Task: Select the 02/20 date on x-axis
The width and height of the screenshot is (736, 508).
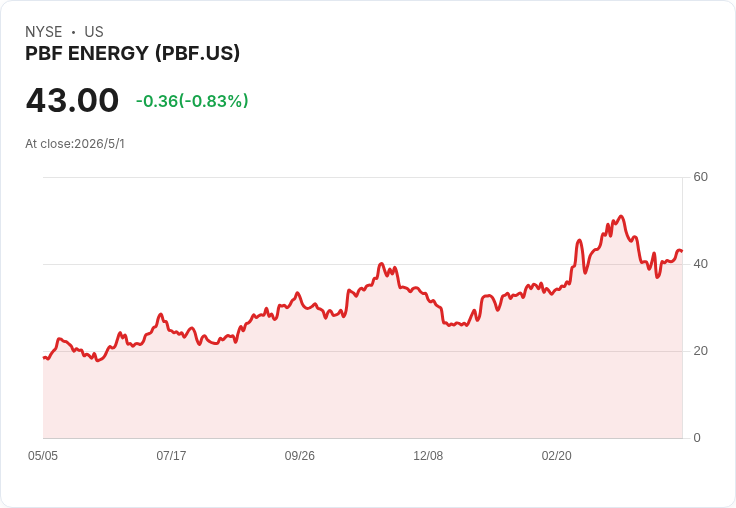Action: tap(557, 455)
